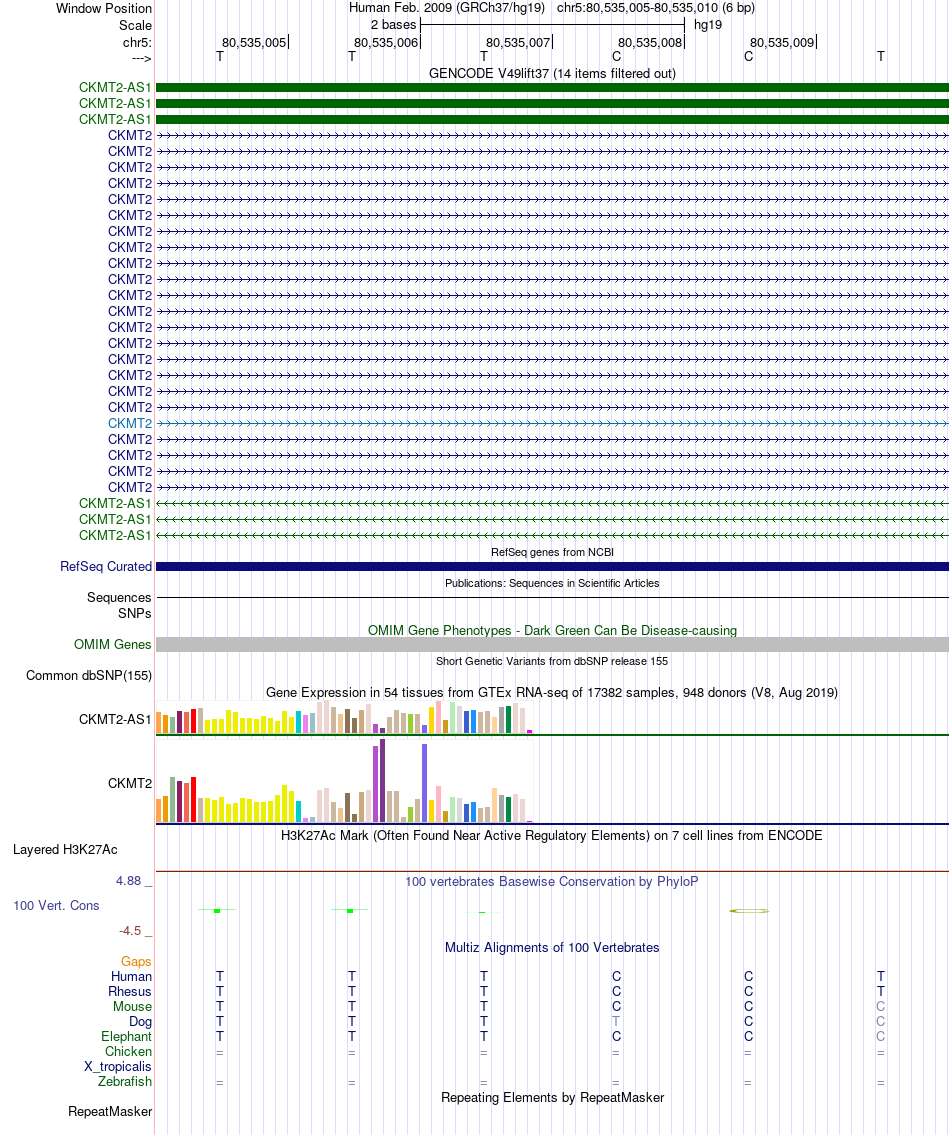Click the gray OMIM Genes bar
950x1135 pixels.
(x=552, y=644)
